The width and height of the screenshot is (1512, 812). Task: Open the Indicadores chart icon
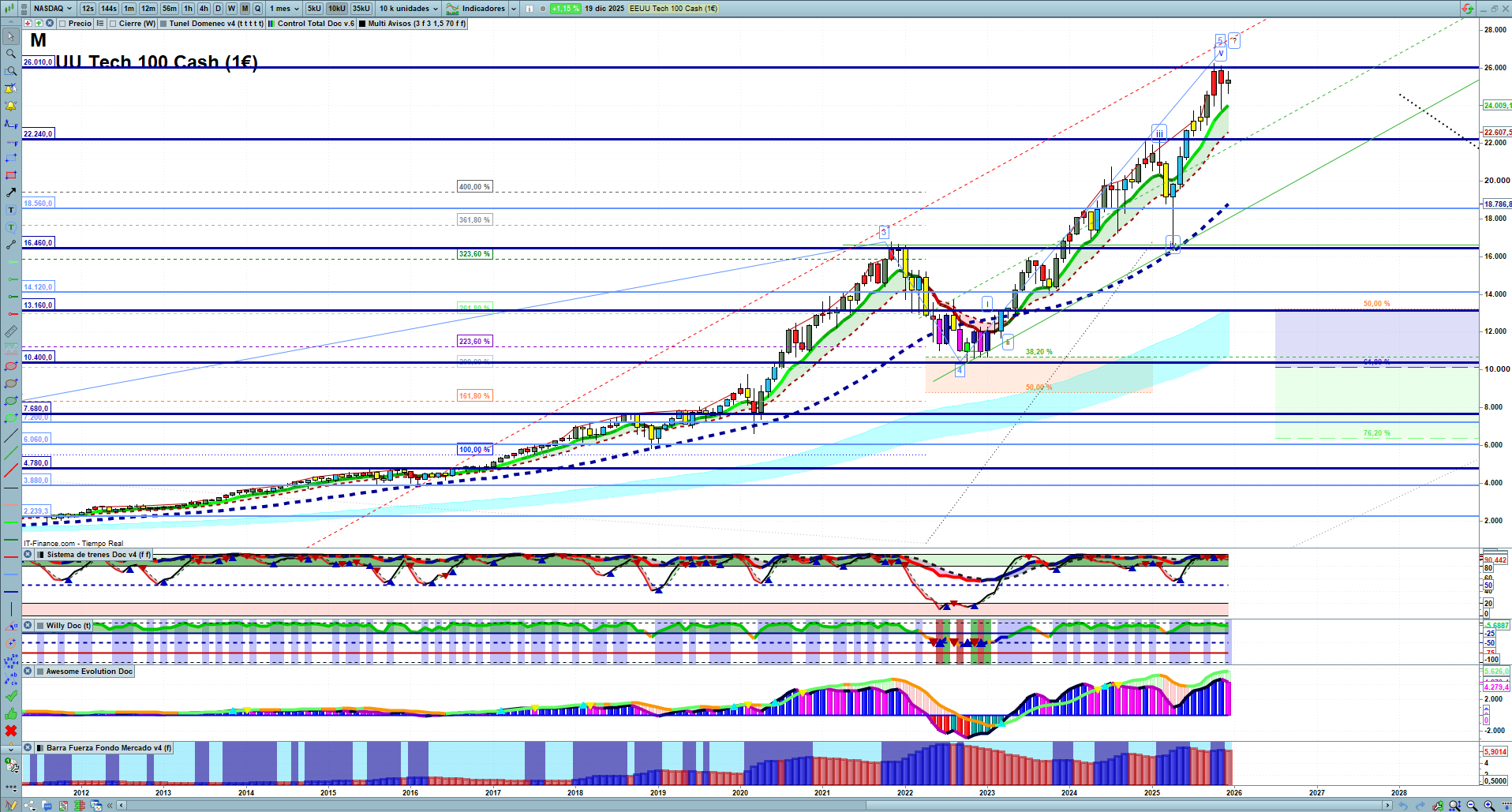coord(452,9)
